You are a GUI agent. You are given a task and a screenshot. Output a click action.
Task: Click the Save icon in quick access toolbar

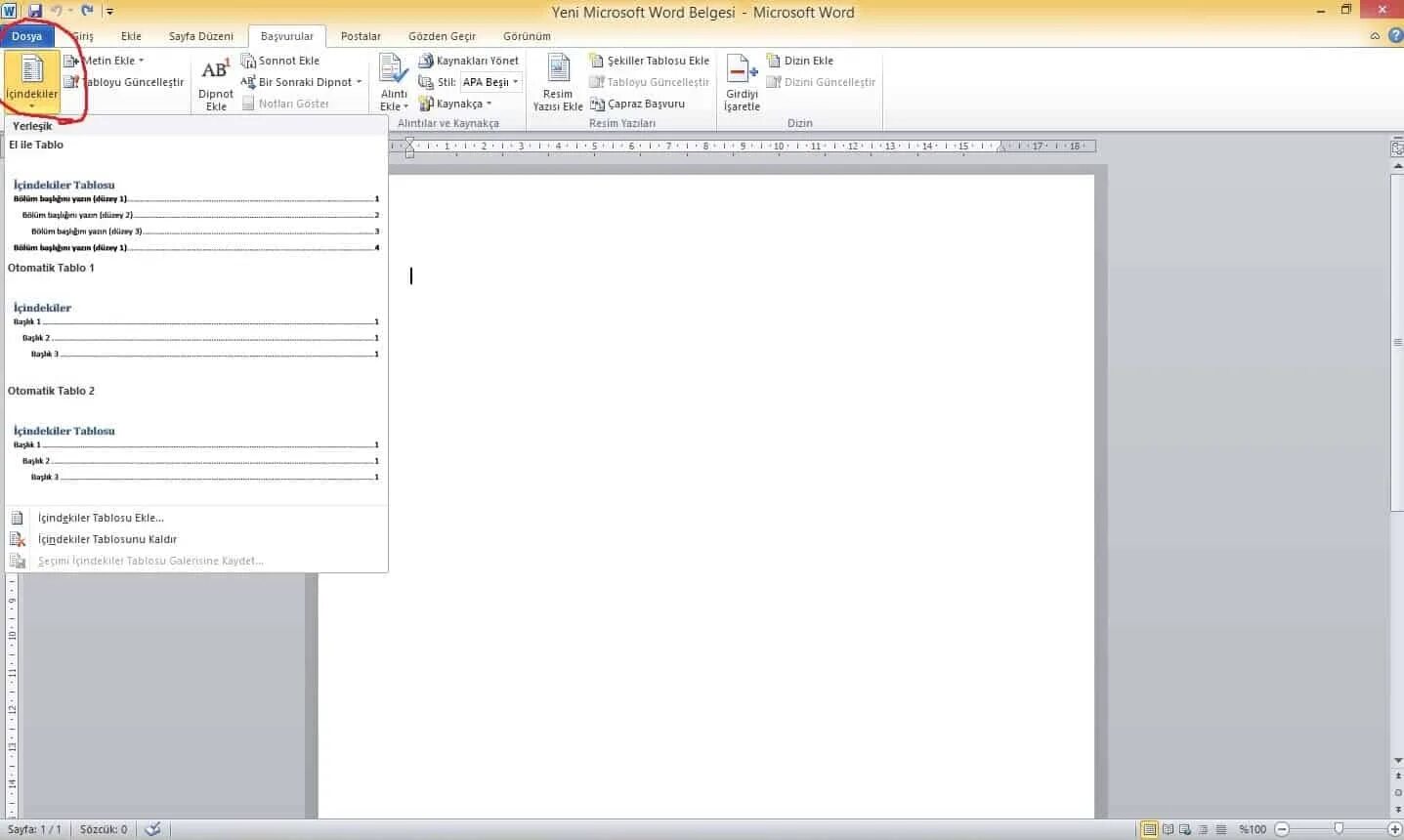click(x=35, y=11)
